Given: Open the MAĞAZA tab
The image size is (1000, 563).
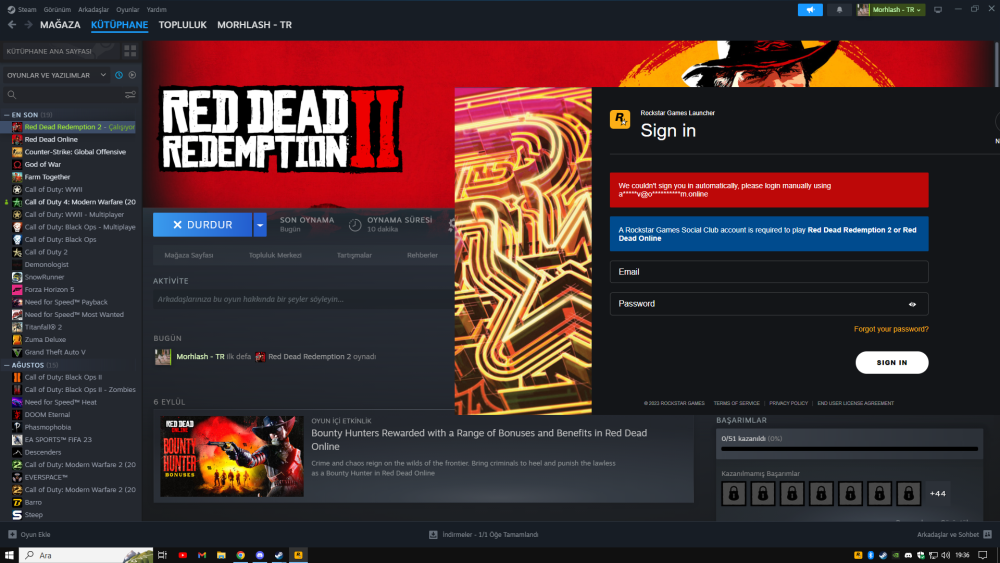Looking at the screenshot, I should click(59, 24).
